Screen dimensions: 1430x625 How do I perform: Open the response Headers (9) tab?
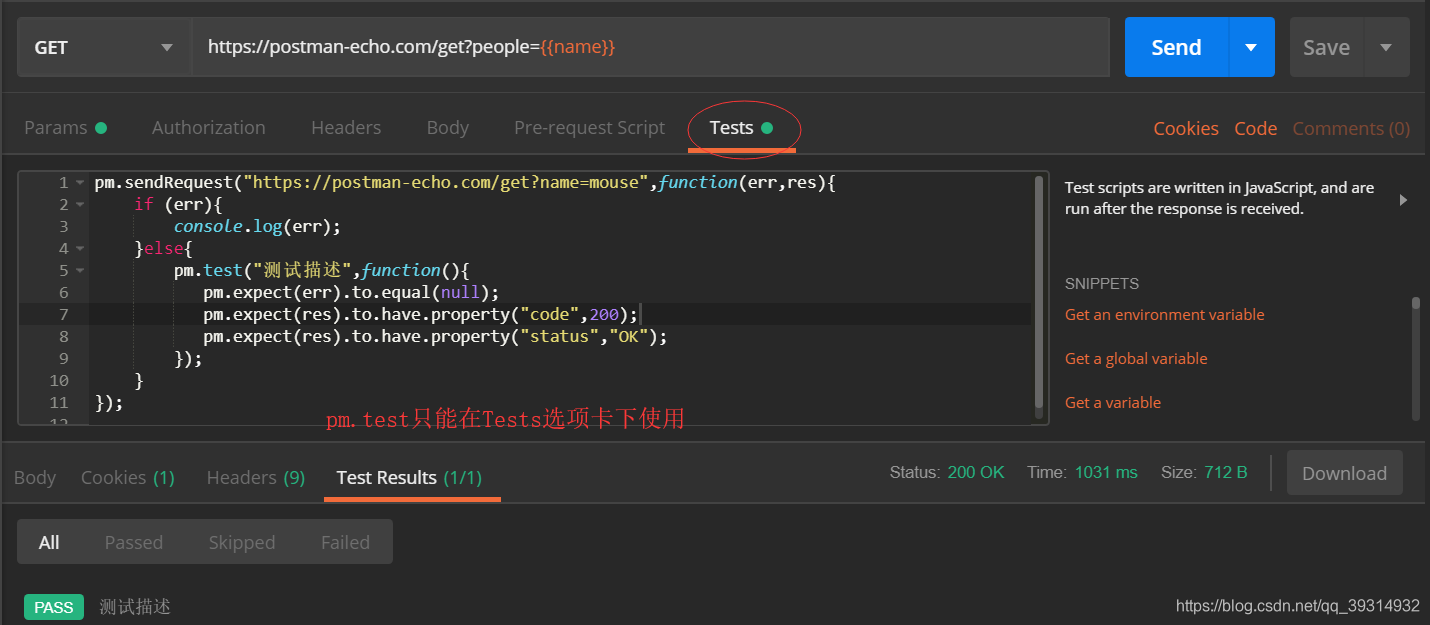click(256, 477)
